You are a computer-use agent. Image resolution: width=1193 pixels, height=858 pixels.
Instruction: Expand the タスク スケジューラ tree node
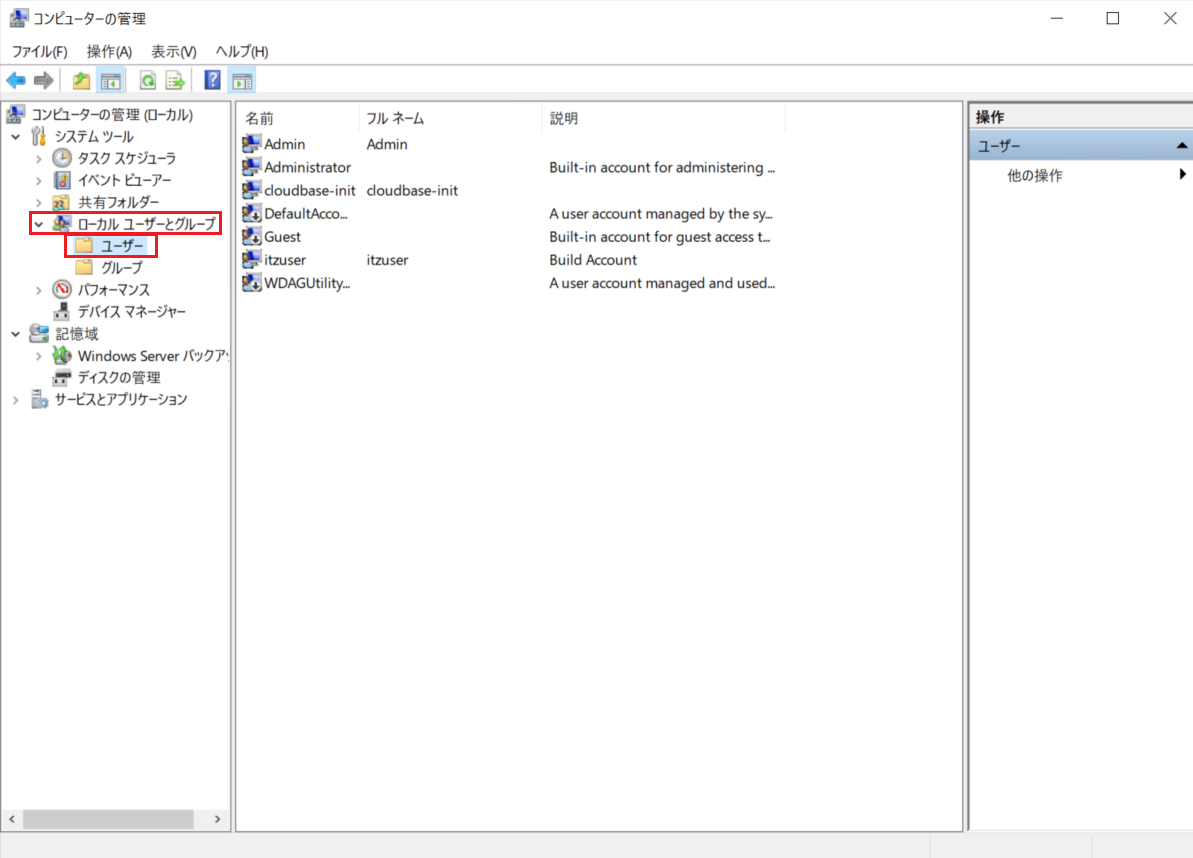(x=39, y=159)
